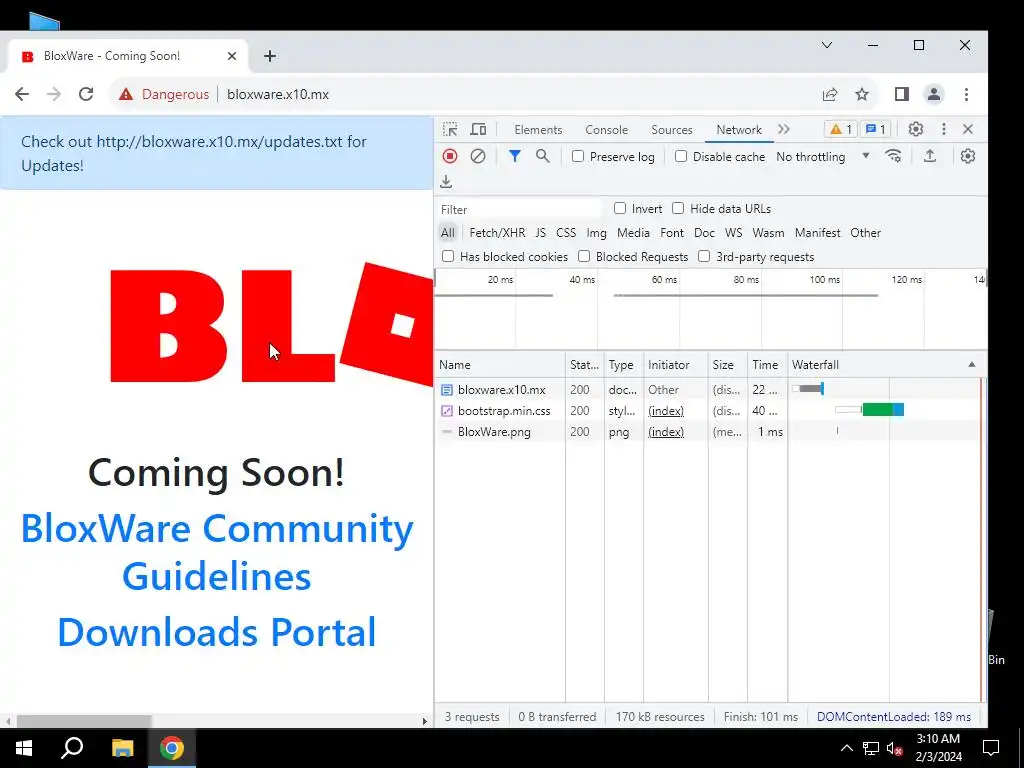Show hidden system tray icons

coord(846,748)
